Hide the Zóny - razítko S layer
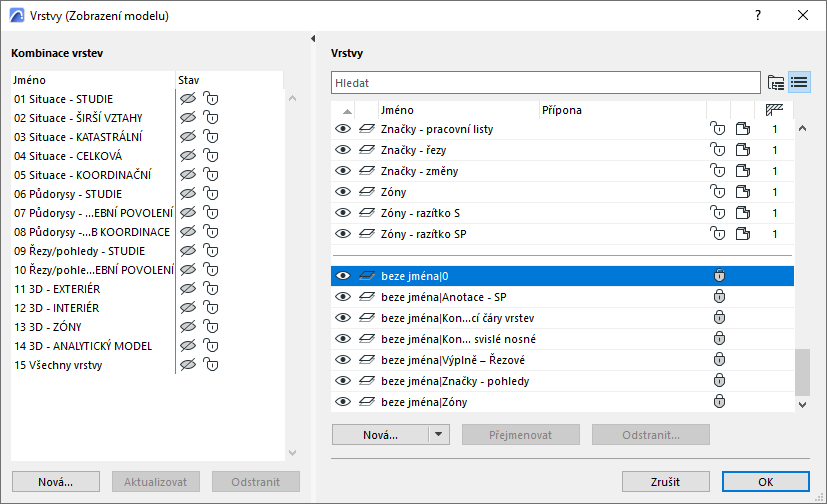 [x=343, y=213]
